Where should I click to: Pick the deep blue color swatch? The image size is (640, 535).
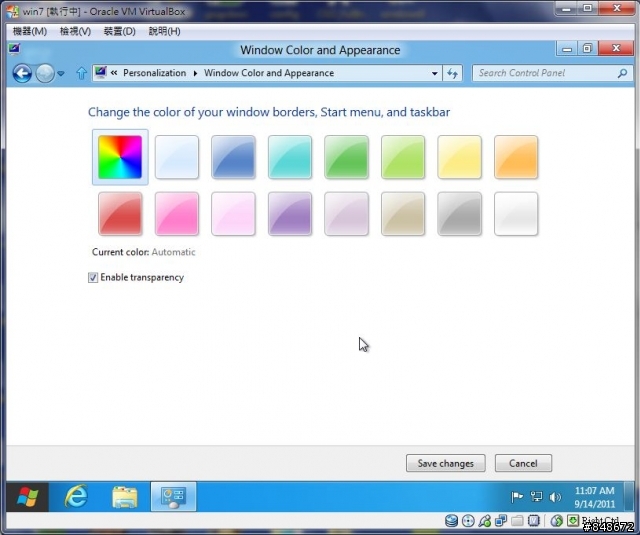[233, 157]
